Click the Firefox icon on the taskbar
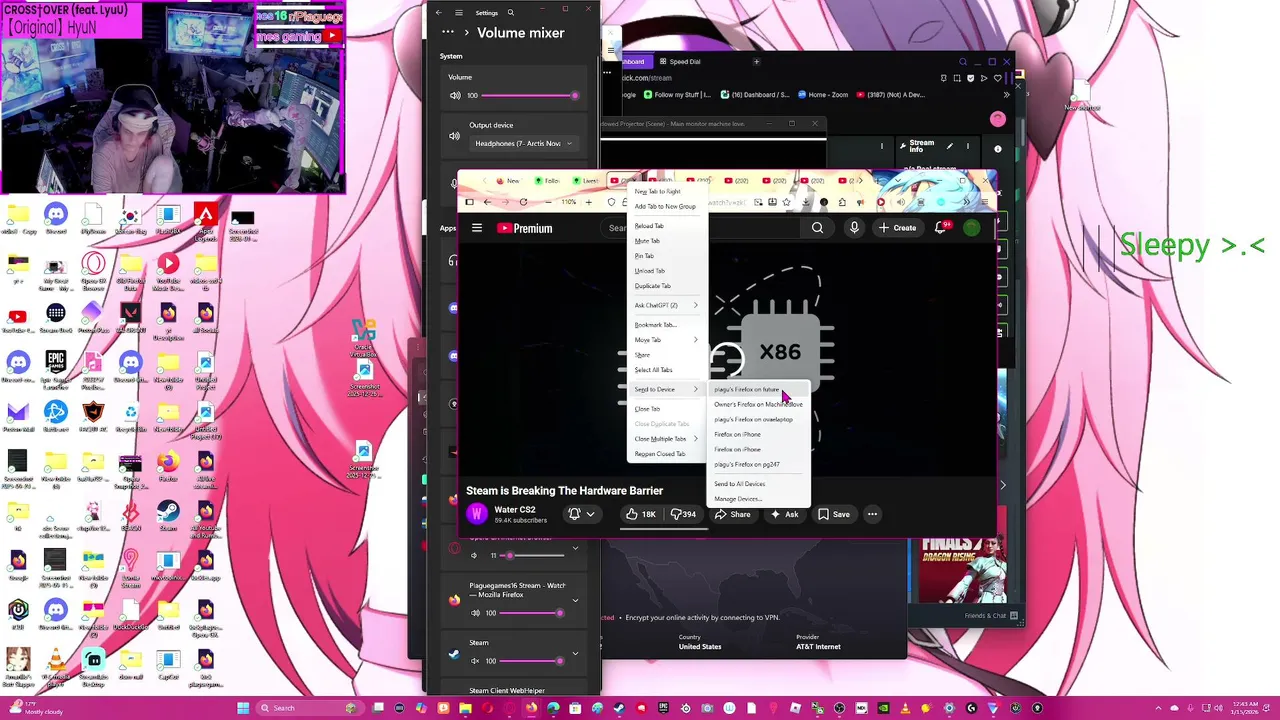The height and width of the screenshot is (720, 1280). pos(531,708)
